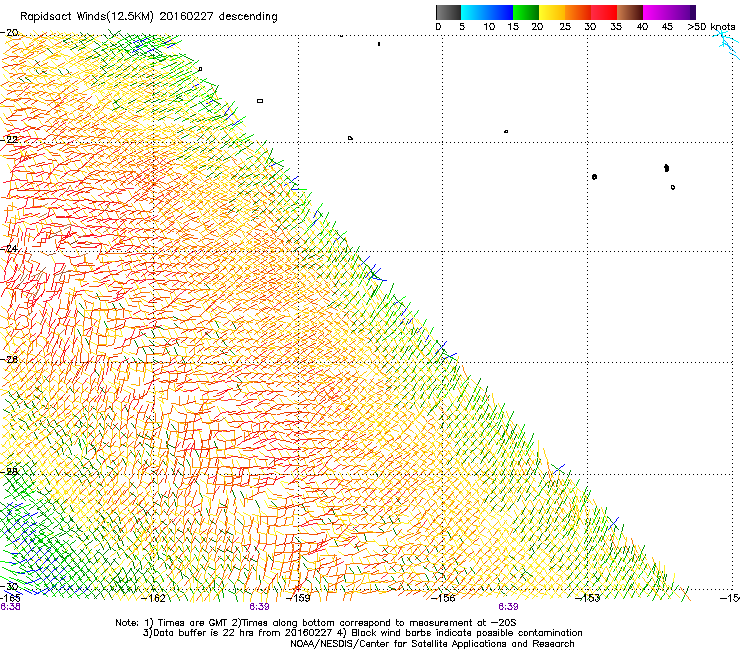Select the "45" legend scale number
The image size is (740, 650).
point(667,27)
